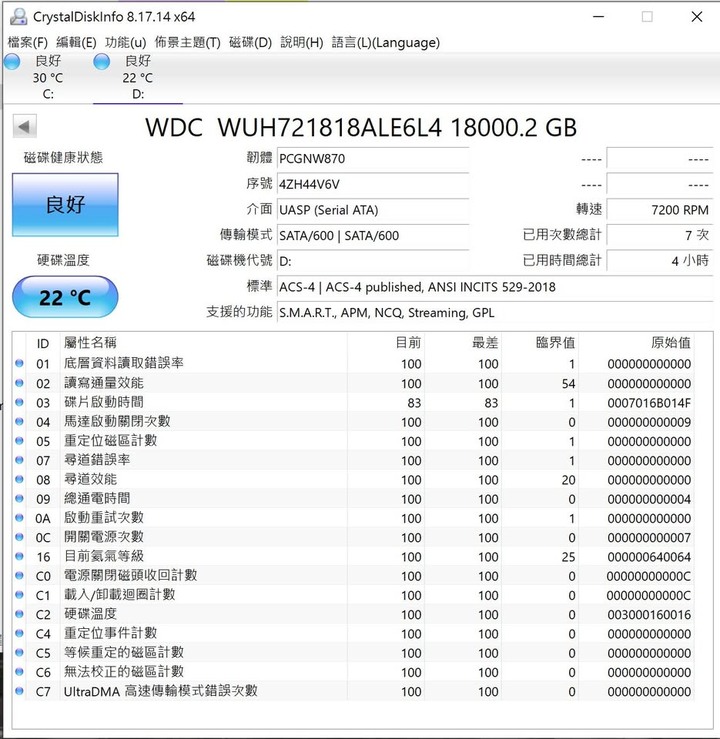
Task: Click the power on count value 7 次
Action: (660, 235)
